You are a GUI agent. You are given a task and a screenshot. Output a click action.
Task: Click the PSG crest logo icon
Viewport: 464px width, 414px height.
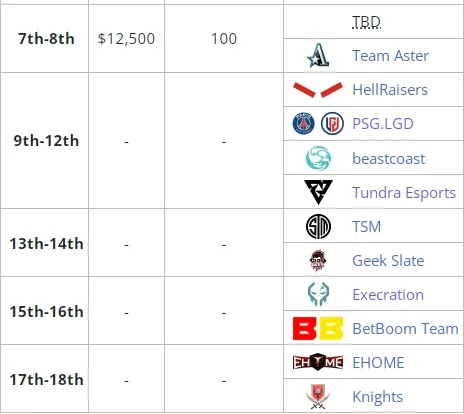(303, 124)
